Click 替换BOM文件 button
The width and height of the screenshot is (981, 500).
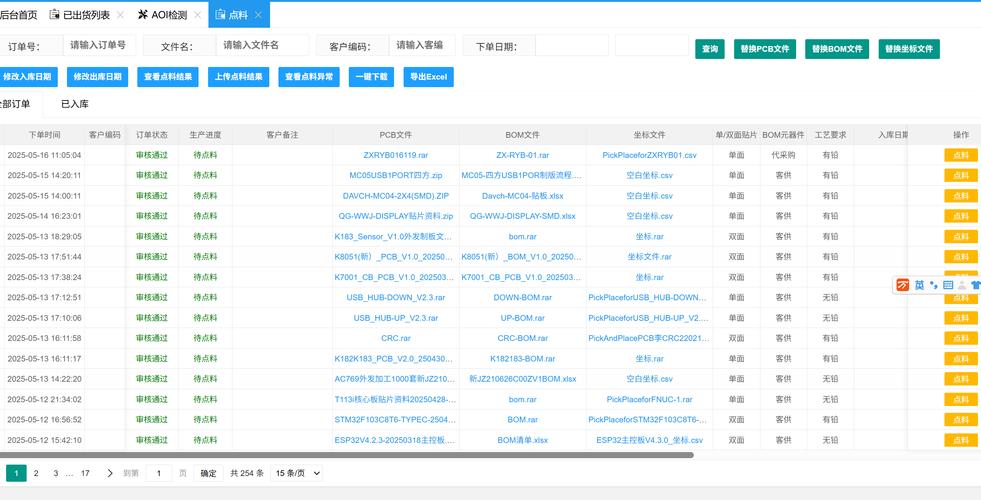pyautogui.click(x=837, y=49)
